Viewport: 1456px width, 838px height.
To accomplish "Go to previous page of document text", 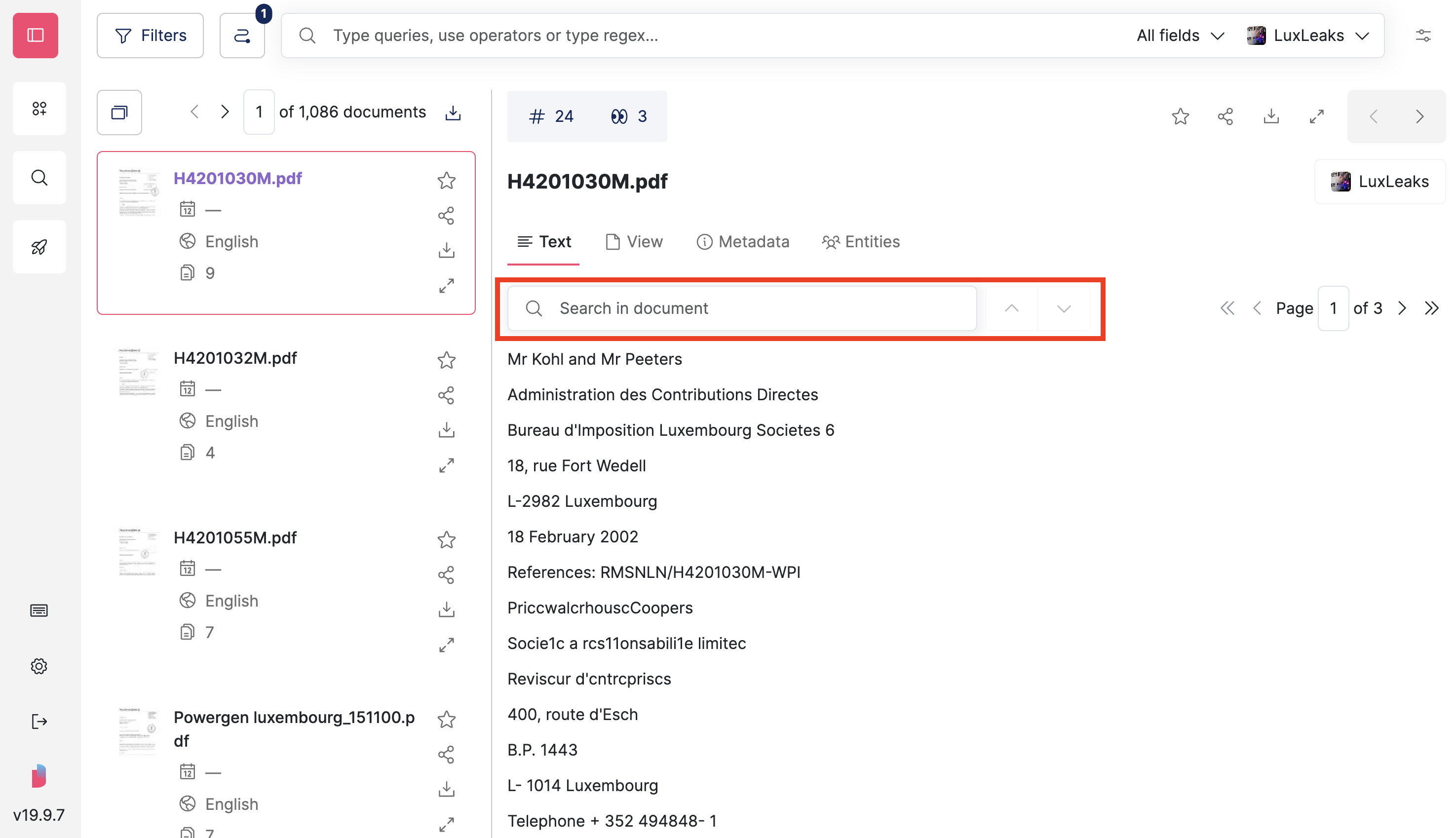I will pyautogui.click(x=1257, y=308).
